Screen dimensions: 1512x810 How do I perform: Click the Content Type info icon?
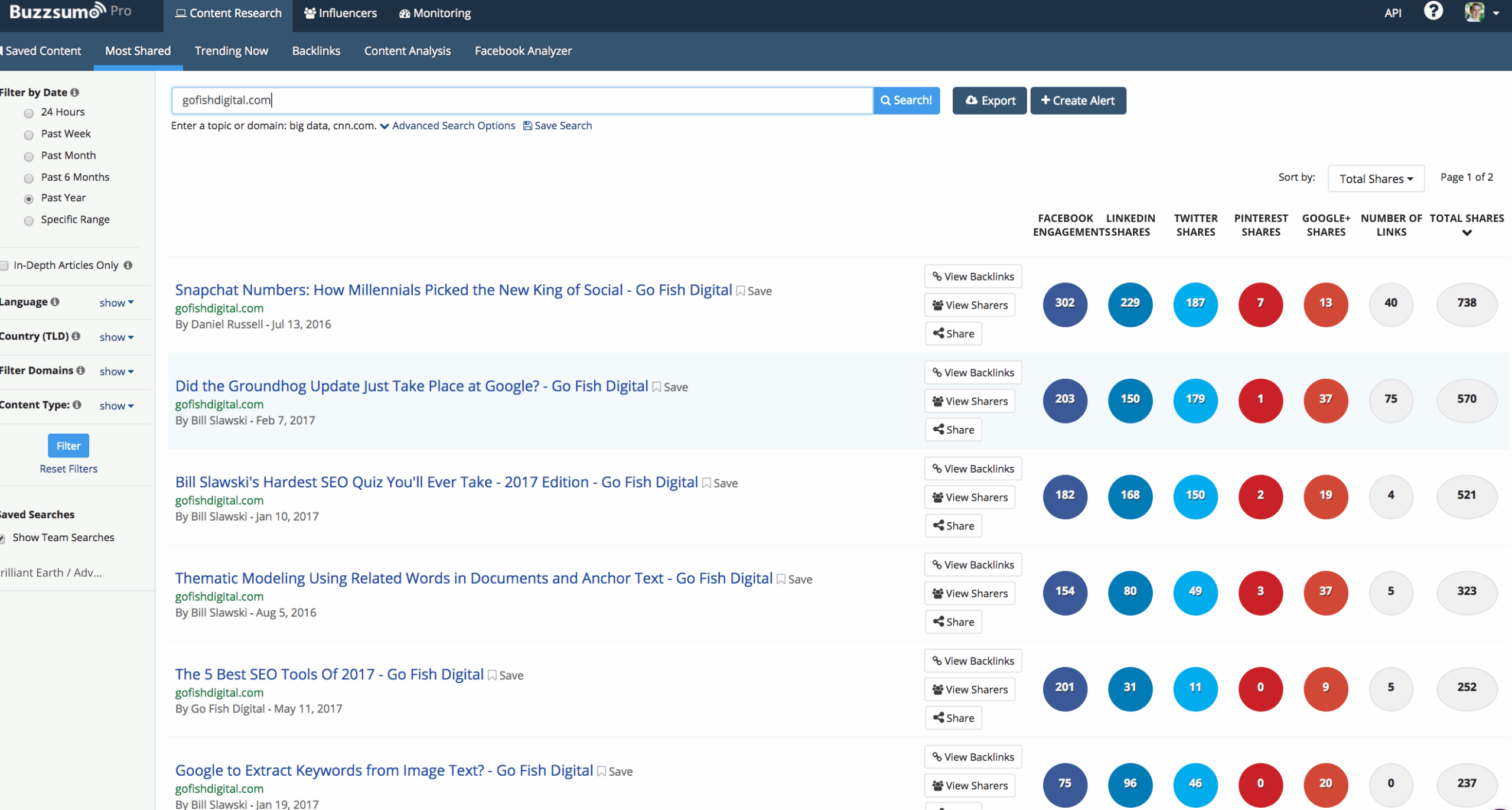coord(77,405)
